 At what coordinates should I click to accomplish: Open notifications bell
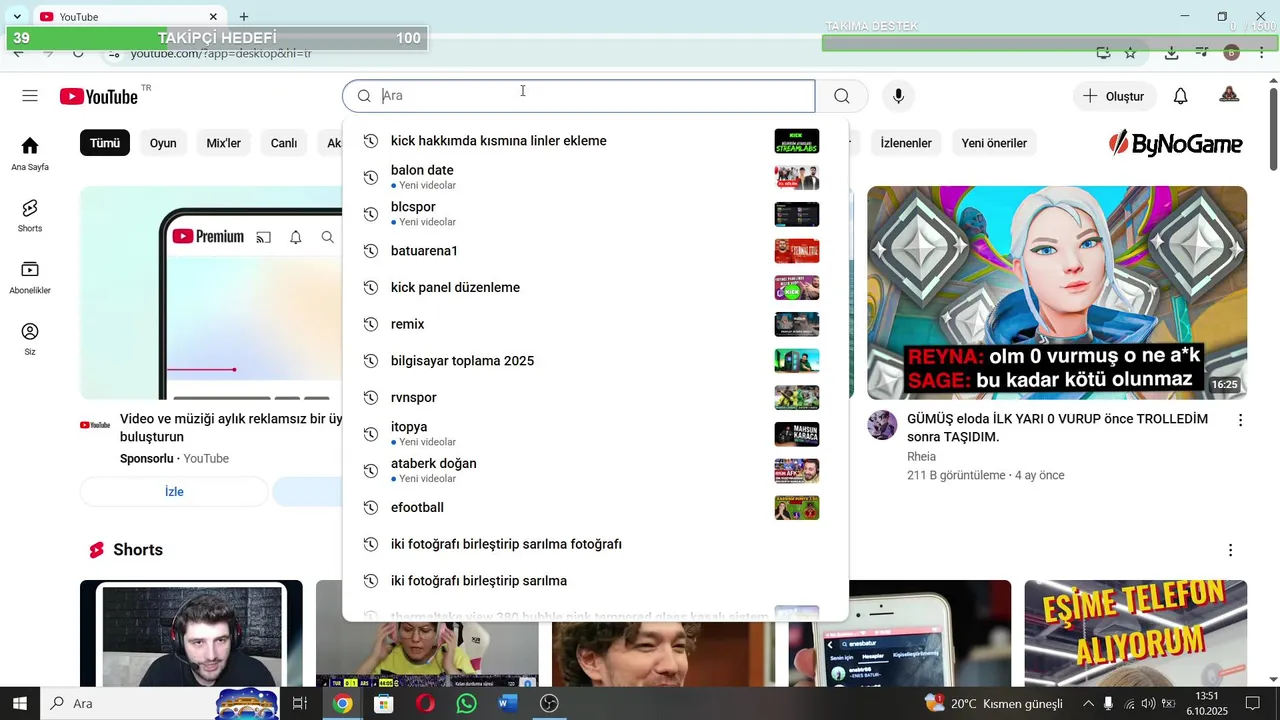[1180, 96]
